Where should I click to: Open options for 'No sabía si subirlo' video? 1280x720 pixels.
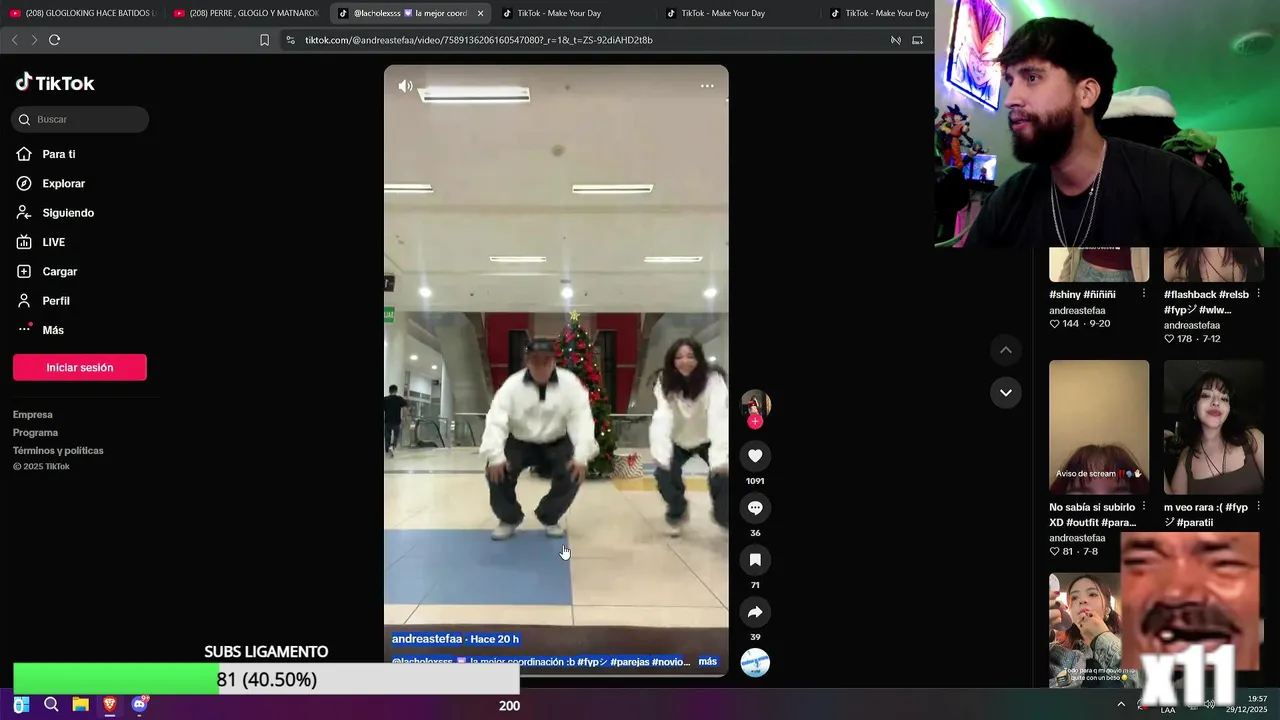coord(1144,507)
